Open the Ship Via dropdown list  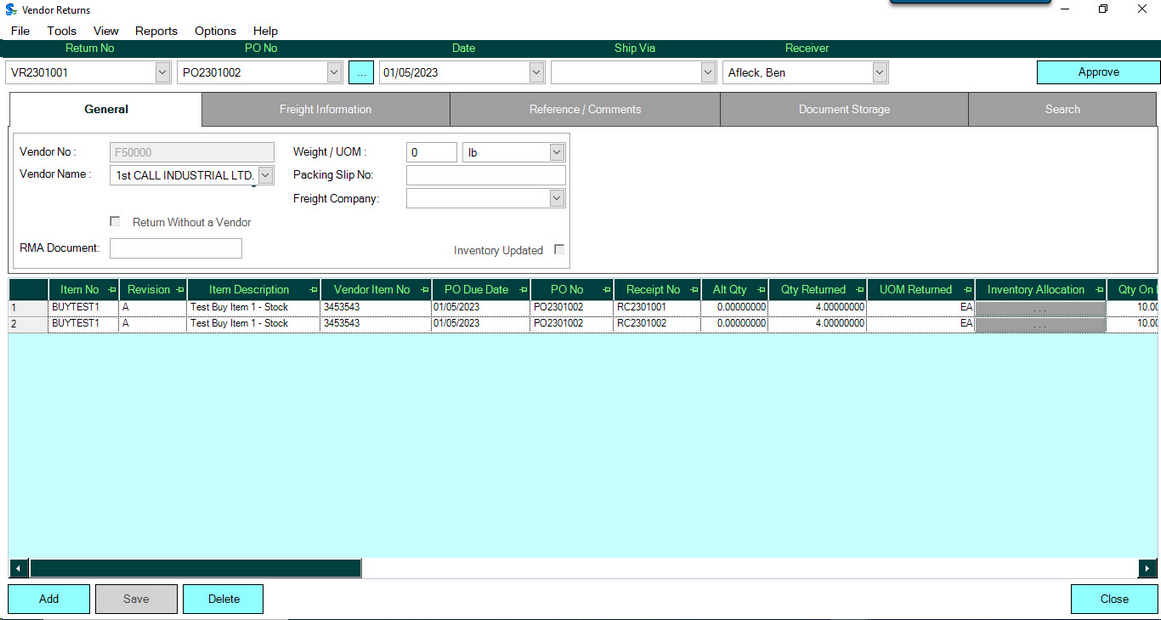(x=708, y=72)
